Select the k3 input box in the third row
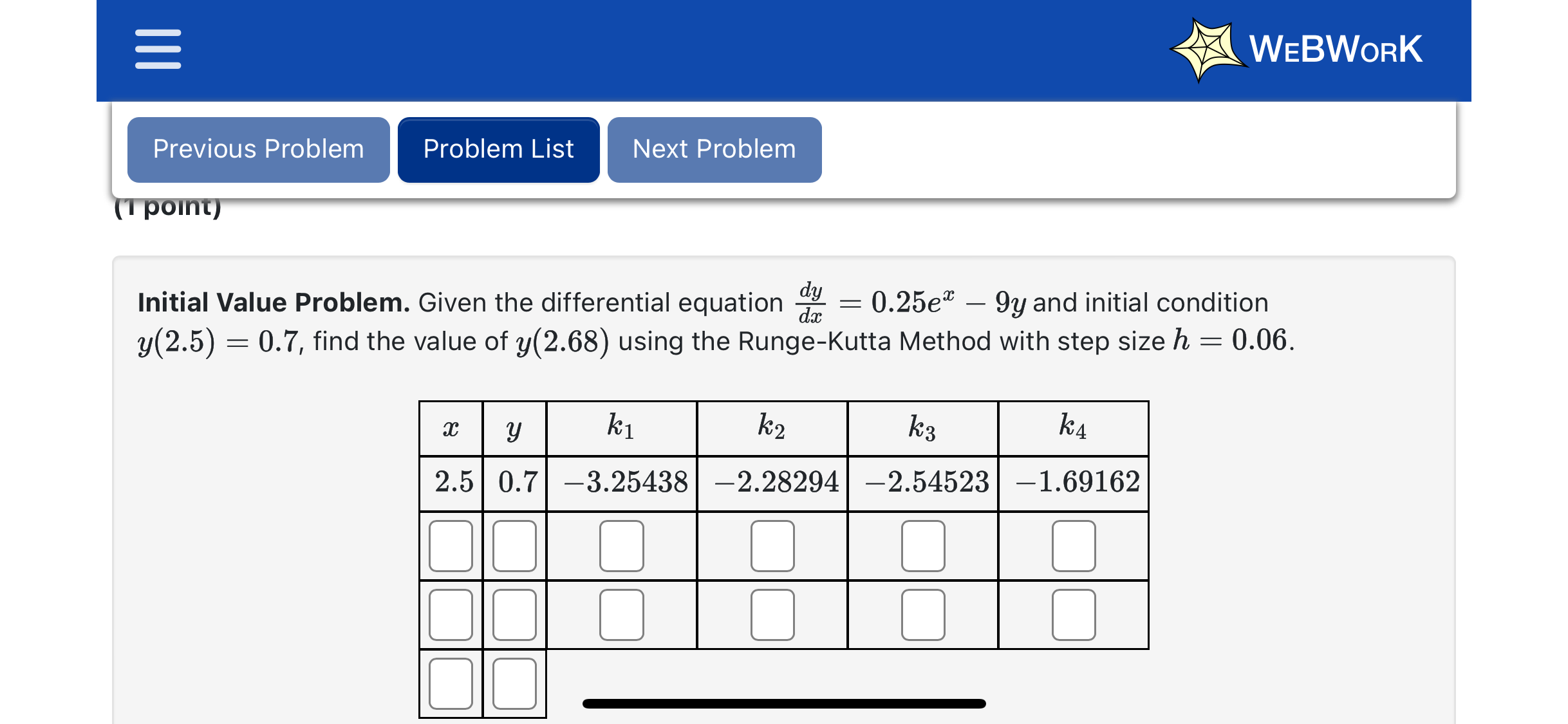 (x=922, y=616)
